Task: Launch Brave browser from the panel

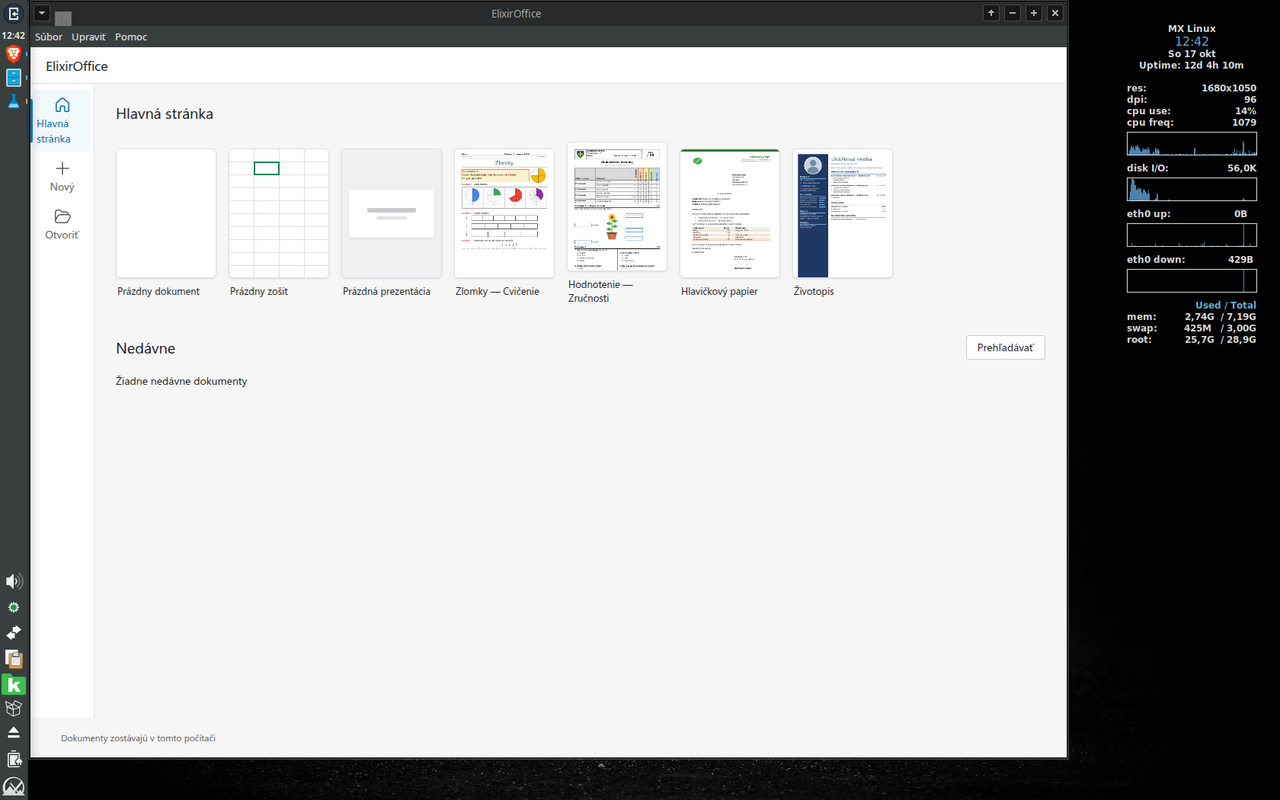Action: (x=14, y=54)
